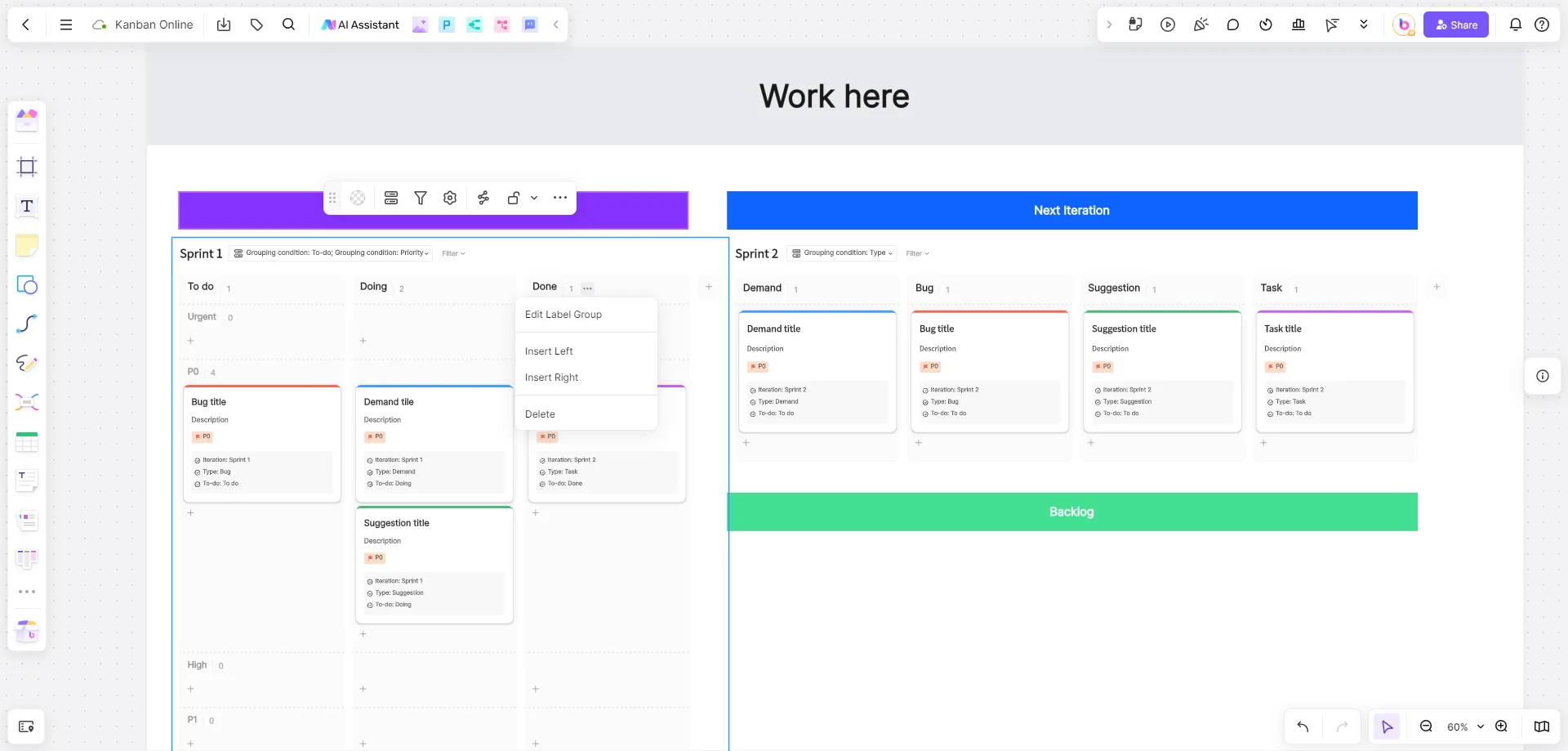The height and width of the screenshot is (751, 1568).
Task: Open the timer tool
Action: (1266, 25)
